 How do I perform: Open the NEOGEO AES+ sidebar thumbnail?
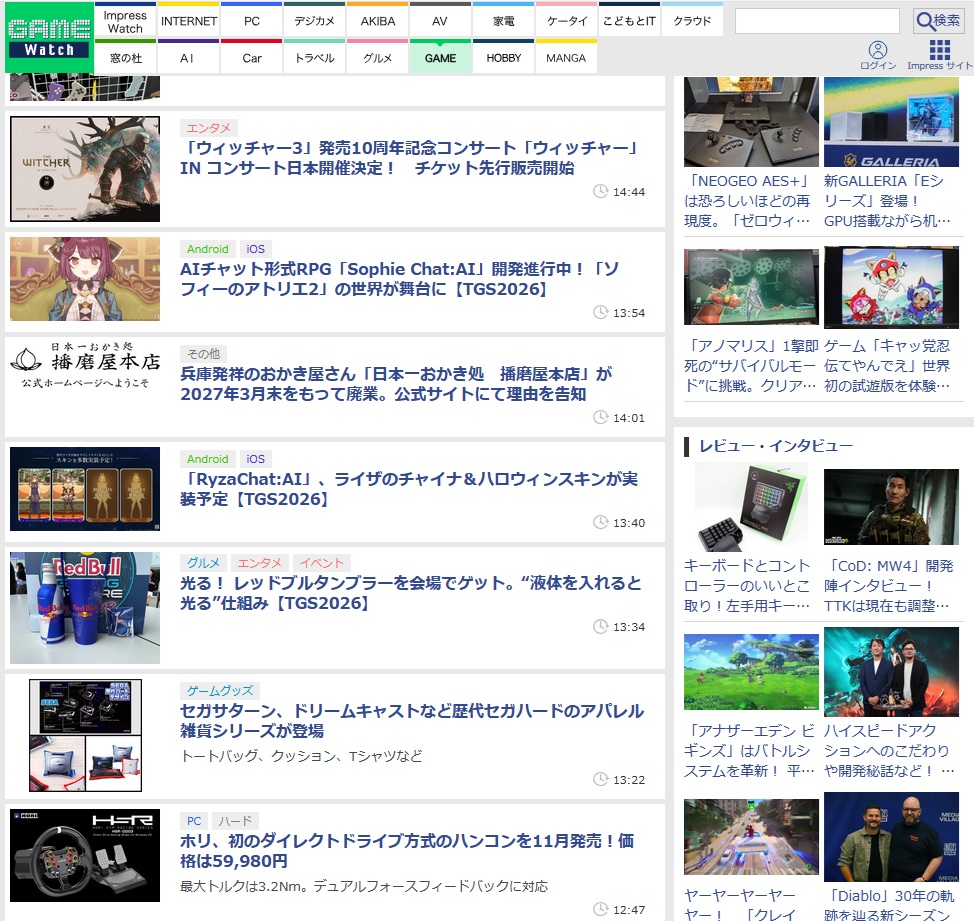[751, 122]
